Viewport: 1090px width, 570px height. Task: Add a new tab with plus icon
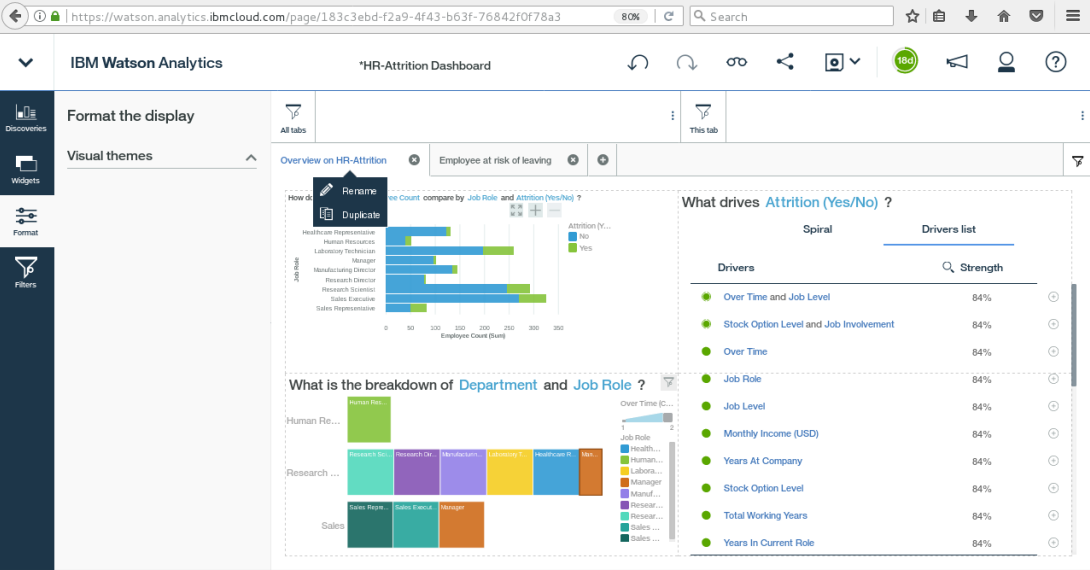tap(603, 160)
